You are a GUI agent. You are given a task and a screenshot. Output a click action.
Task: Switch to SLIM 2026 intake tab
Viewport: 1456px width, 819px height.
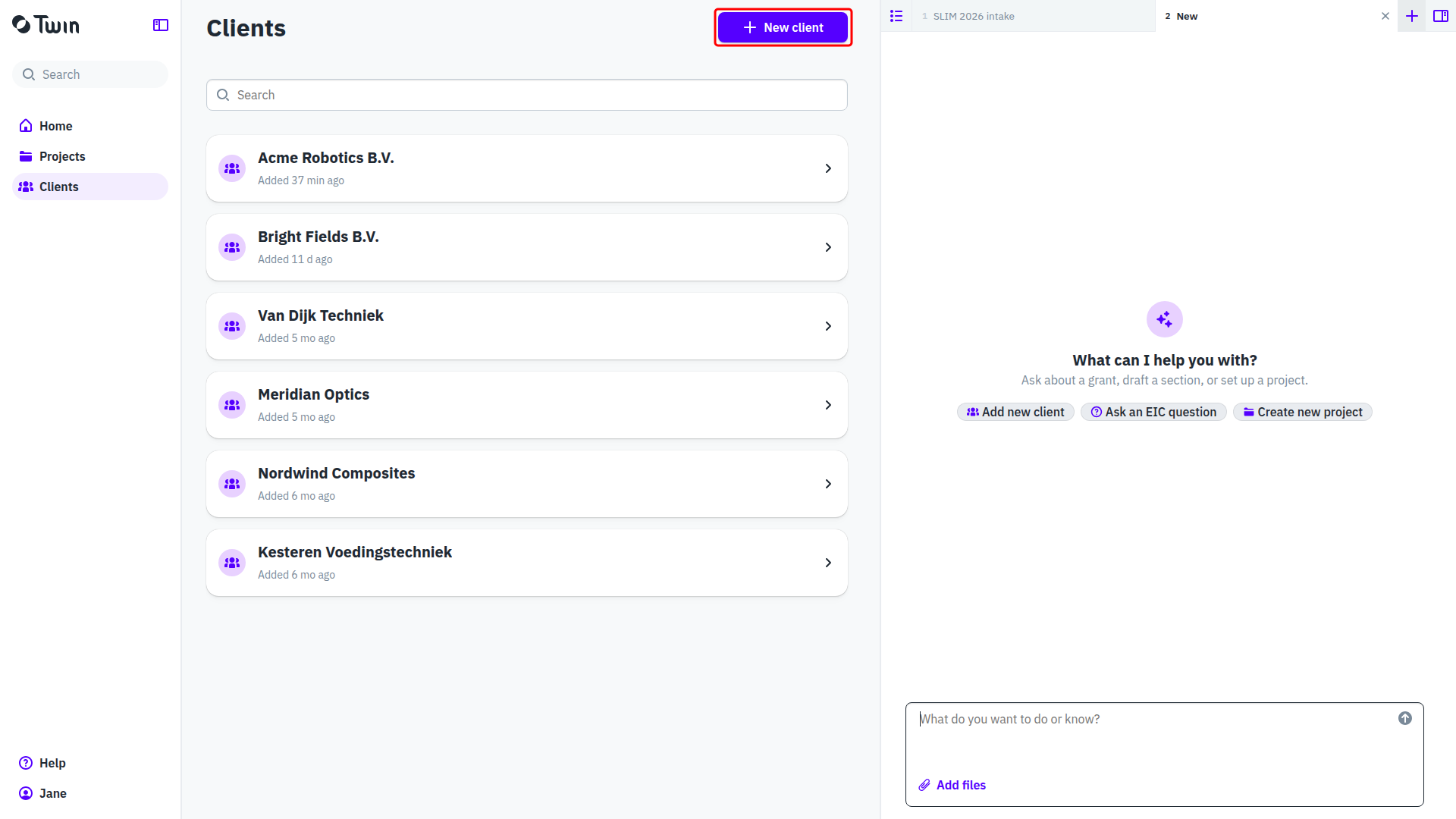[1033, 16]
